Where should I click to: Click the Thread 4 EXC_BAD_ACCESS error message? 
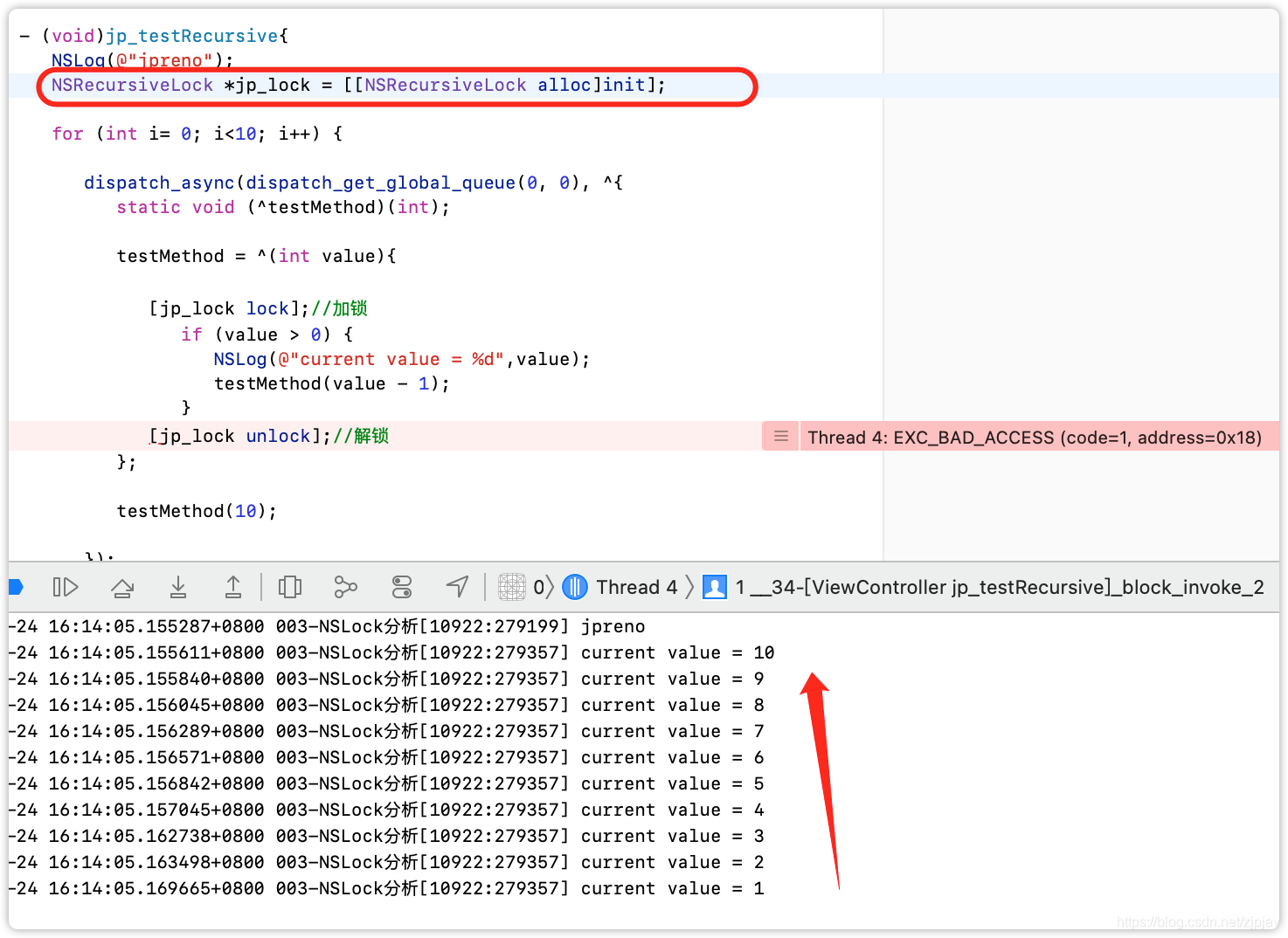[1035, 438]
